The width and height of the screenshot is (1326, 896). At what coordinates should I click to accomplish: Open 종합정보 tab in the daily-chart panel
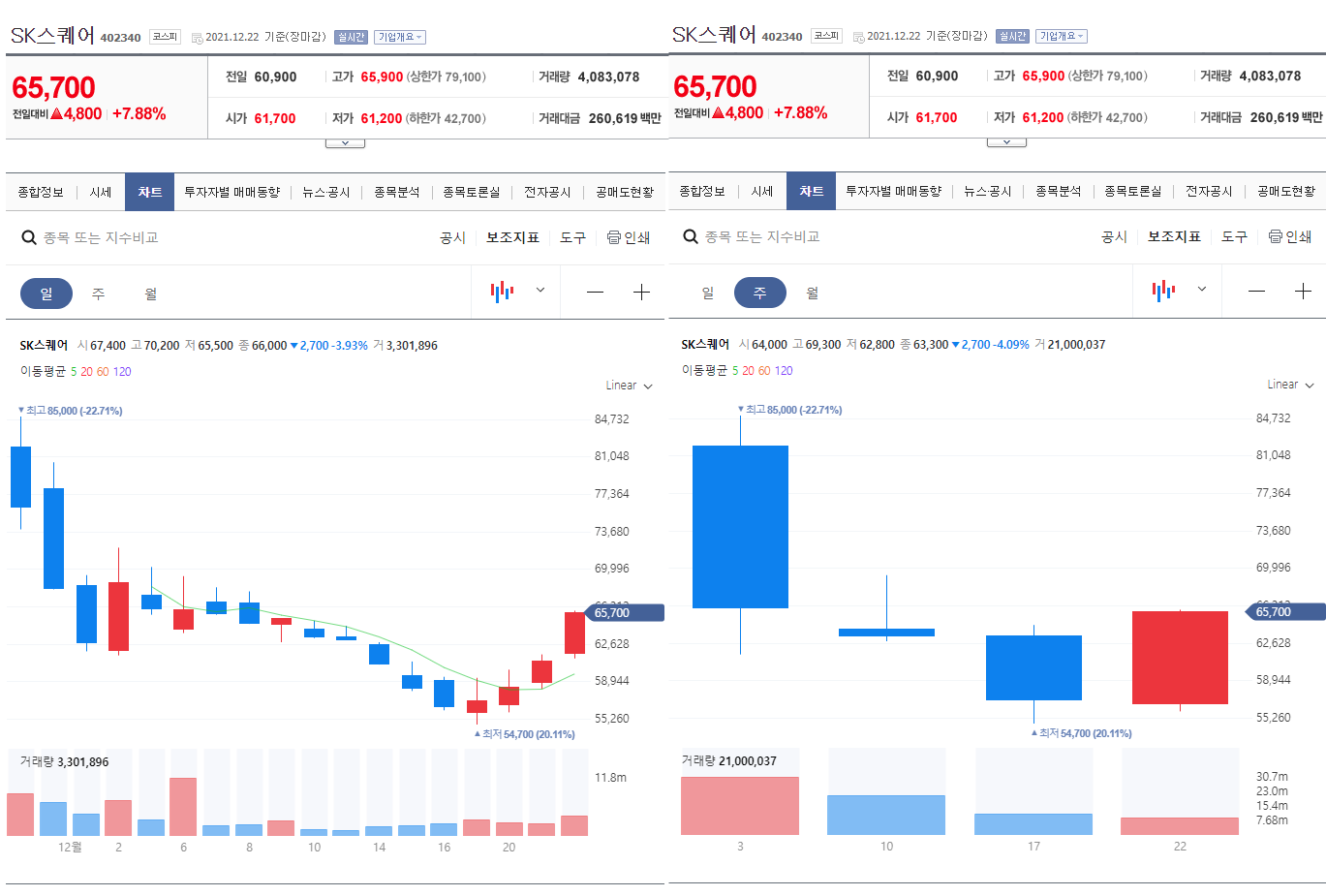(x=41, y=193)
